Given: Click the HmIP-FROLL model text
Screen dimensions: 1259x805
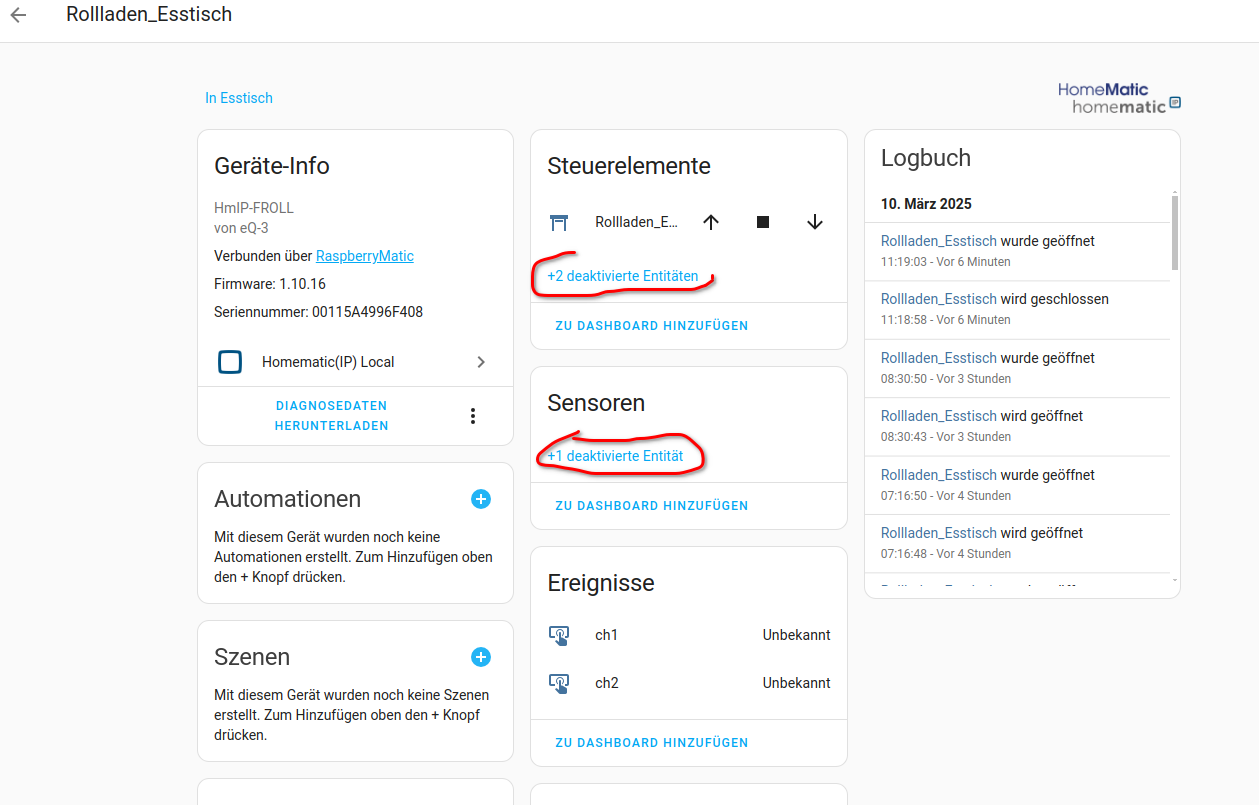Looking at the screenshot, I should tap(254, 208).
